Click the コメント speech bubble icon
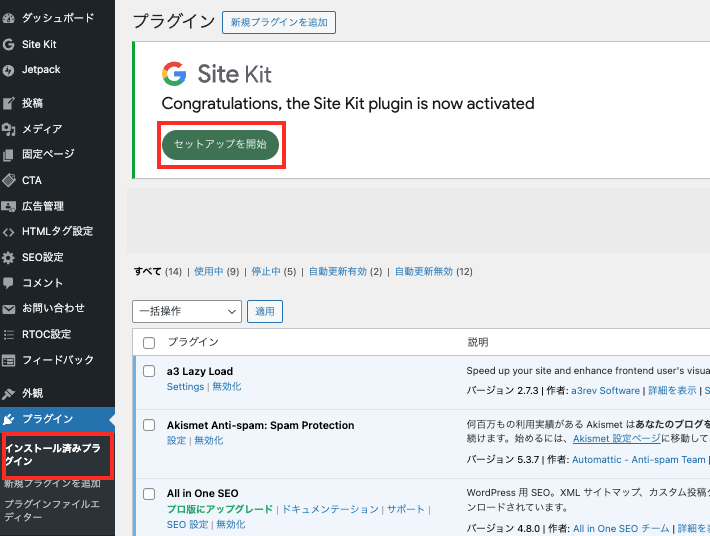The height and width of the screenshot is (536, 710). [x=8, y=283]
